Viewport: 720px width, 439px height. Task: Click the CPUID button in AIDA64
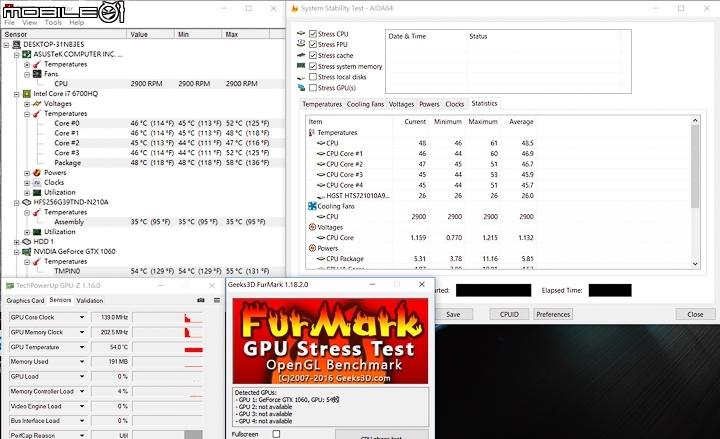tap(509, 315)
